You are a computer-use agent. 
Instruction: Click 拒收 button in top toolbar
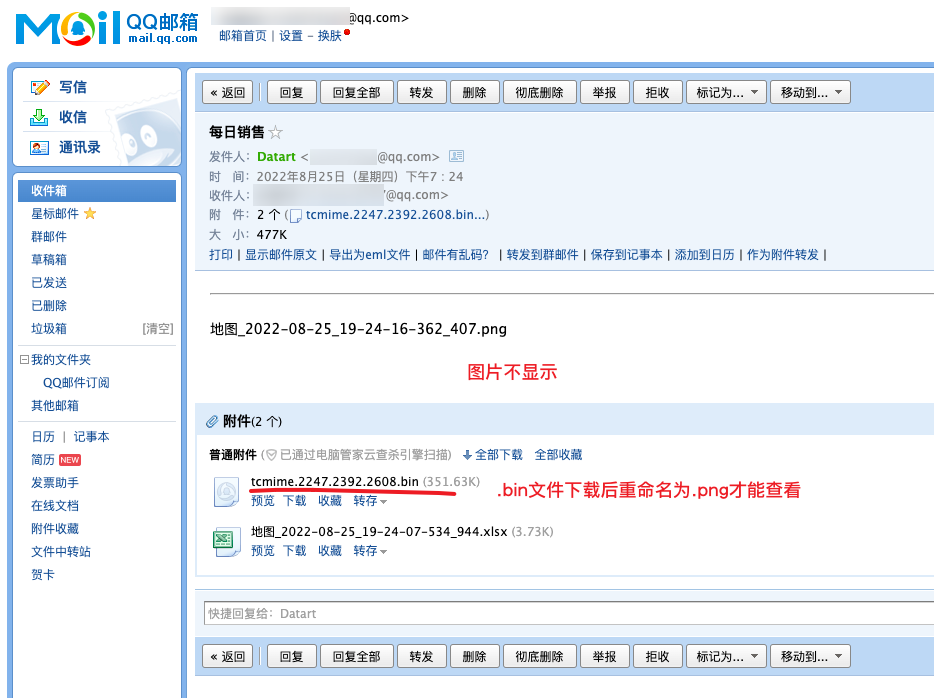pos(657,92)
